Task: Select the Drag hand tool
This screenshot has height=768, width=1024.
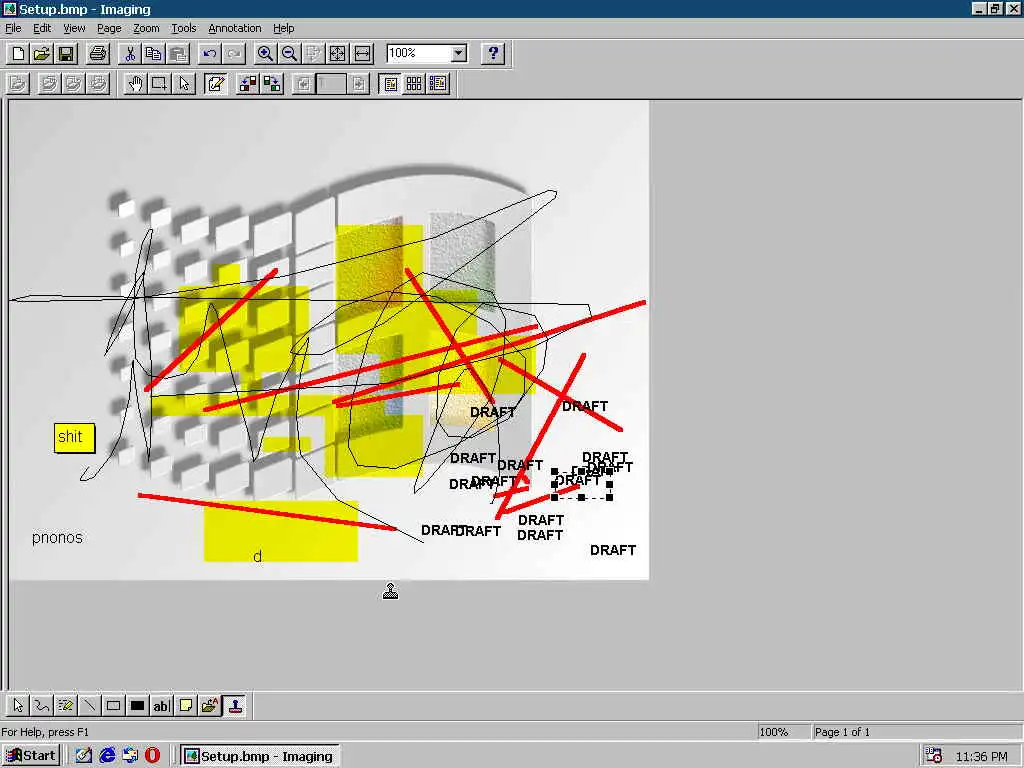Action: click(135, 84)
